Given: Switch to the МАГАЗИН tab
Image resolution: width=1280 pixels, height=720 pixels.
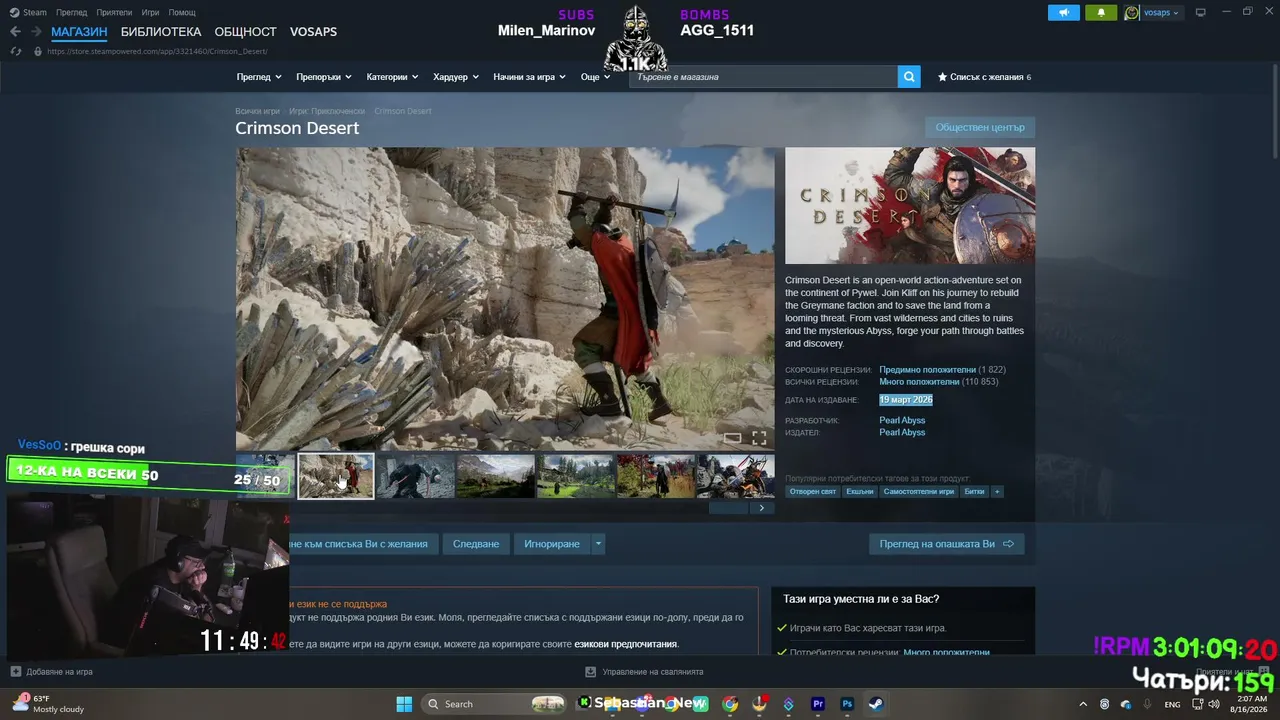Looking at the screenshot, I should (79, 32).
